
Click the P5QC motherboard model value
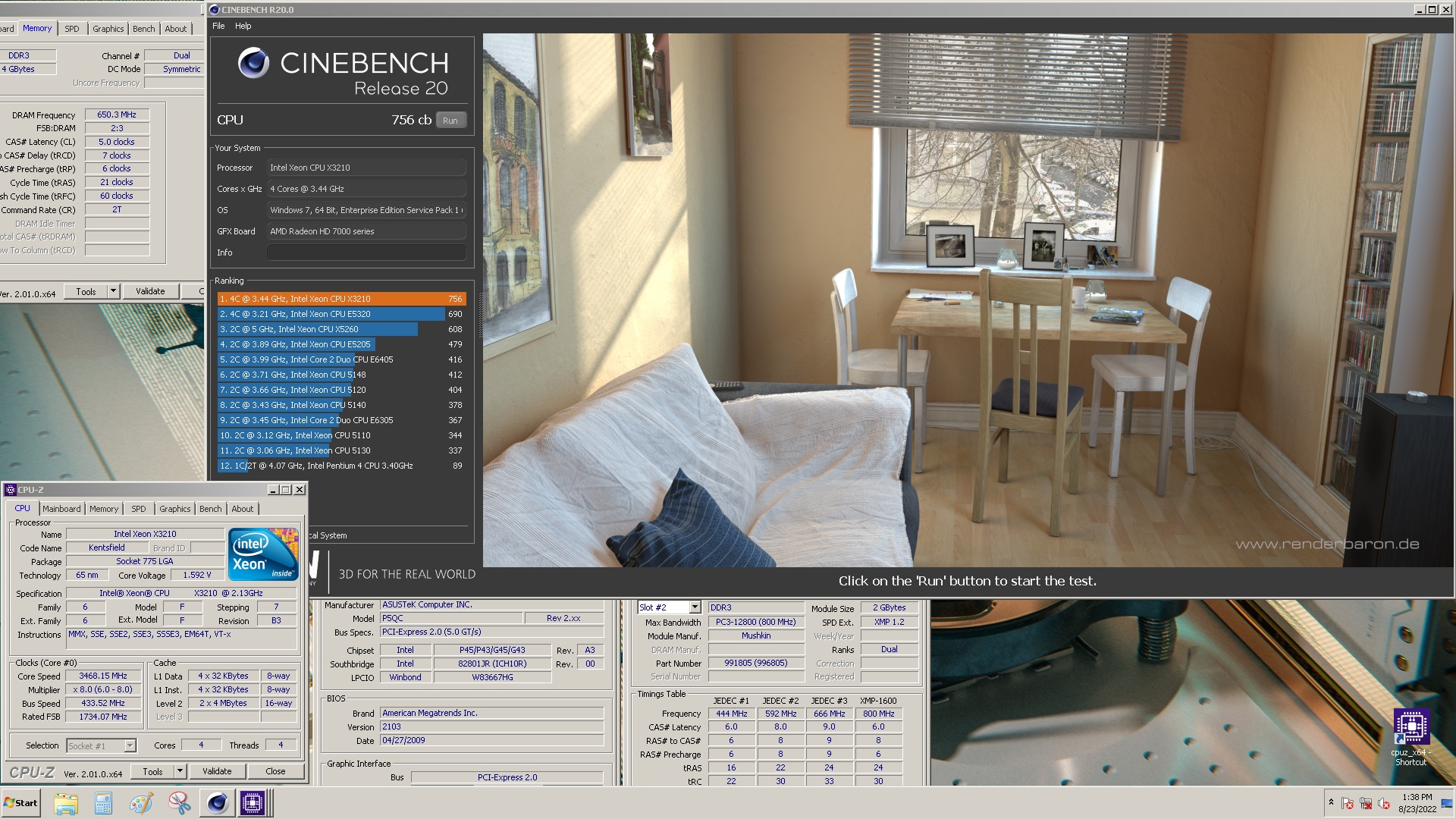tap(451, 618)
